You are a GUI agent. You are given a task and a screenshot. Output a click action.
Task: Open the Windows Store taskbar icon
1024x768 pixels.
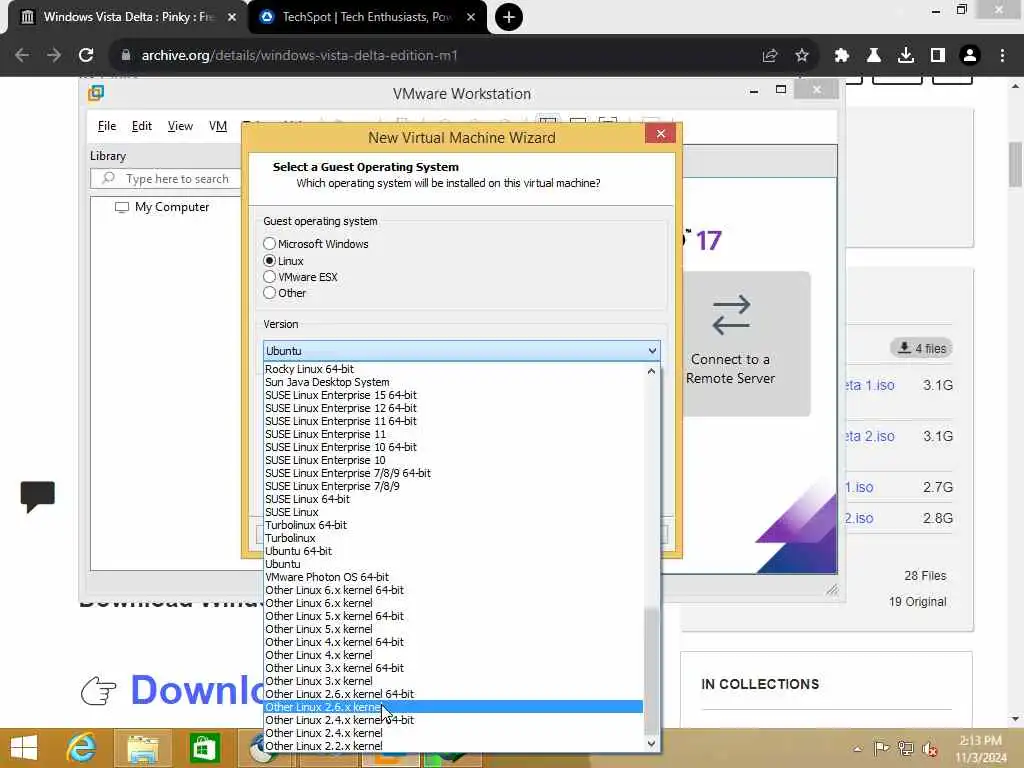204,748
